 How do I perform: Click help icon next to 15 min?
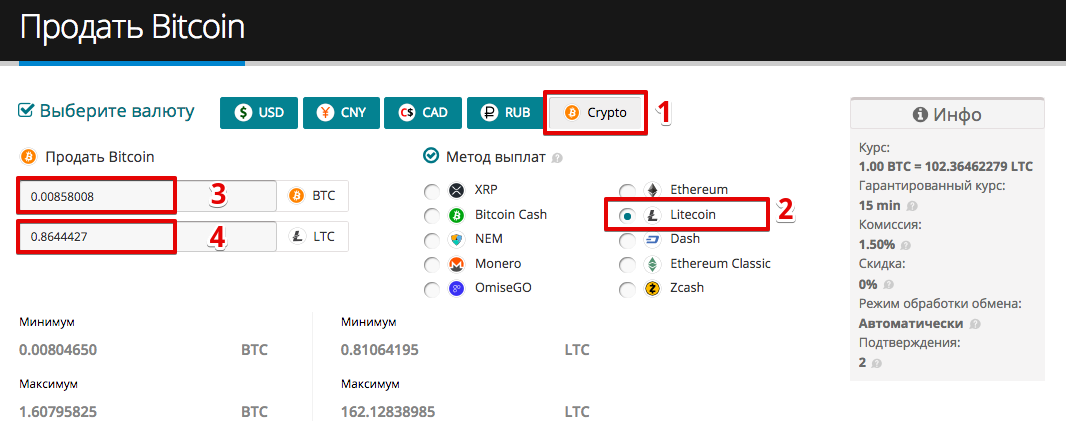click(912, 205)
